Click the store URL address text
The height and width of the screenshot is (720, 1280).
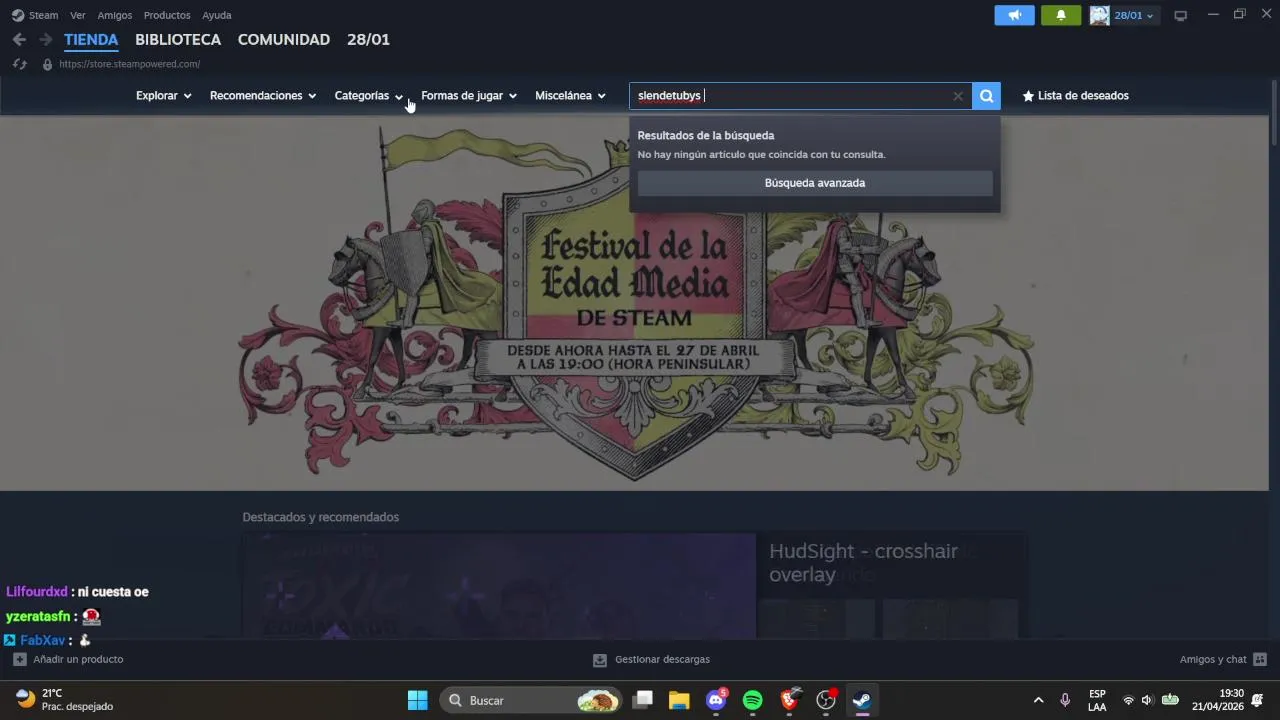pos(129,64)
